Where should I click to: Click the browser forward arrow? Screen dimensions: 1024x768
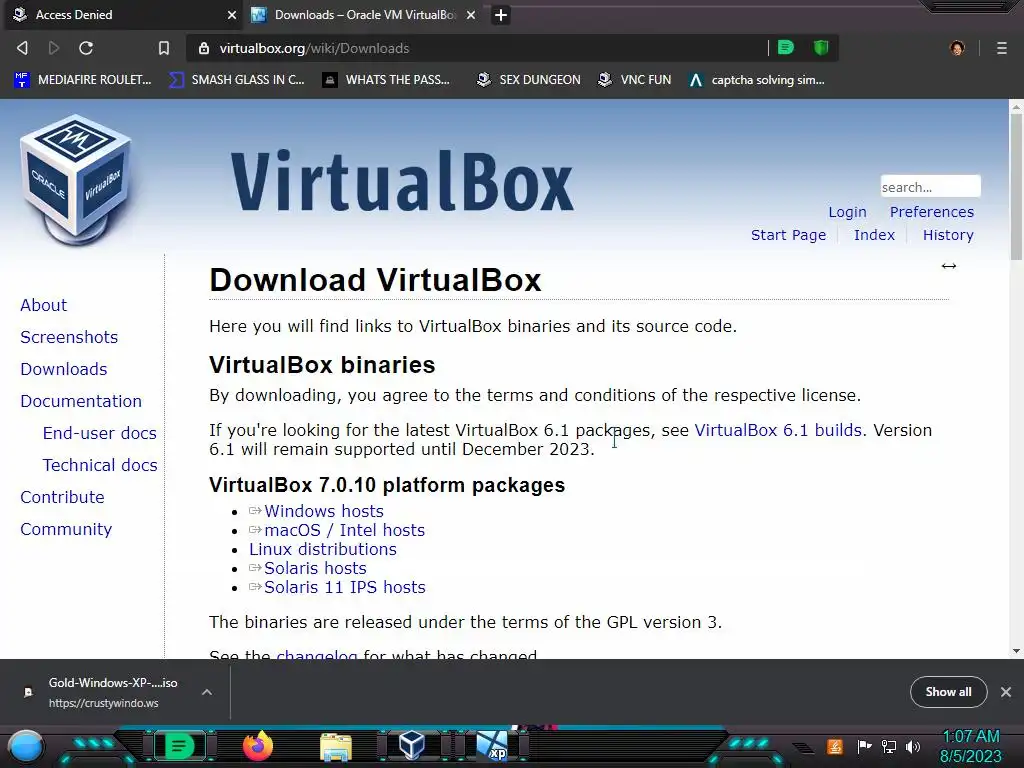pos(54,48)
